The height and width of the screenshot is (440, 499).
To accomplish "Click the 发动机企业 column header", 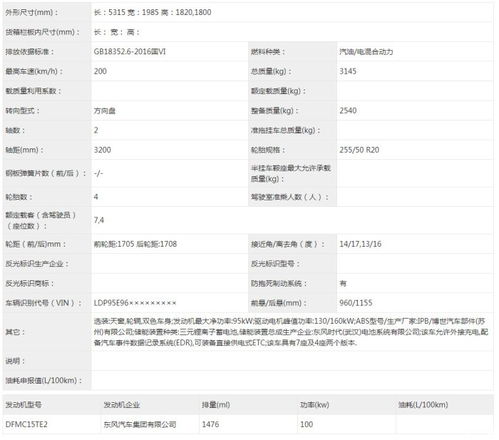I will tap(122, 405).
